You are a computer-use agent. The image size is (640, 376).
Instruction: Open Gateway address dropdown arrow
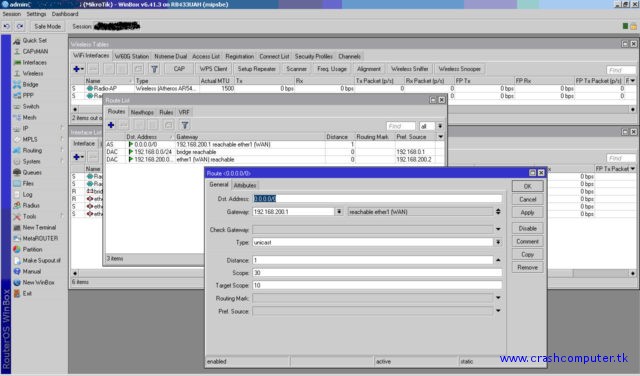339,212
